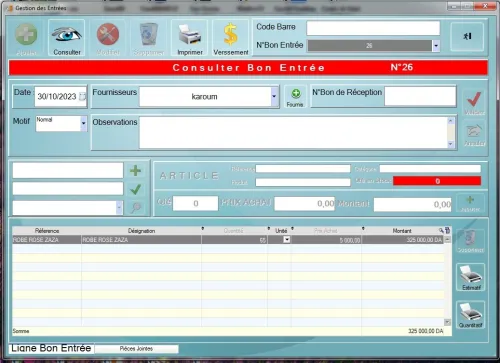Screen dimensions: 500x363
Task: Open Consulter eye icon
Action: coord(66,34)
